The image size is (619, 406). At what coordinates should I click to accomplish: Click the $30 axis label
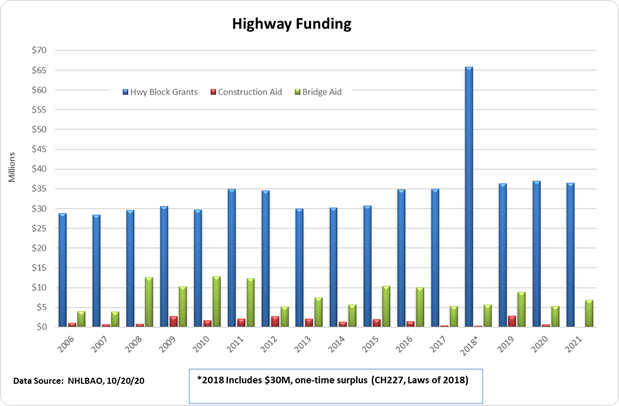[39, 209]
